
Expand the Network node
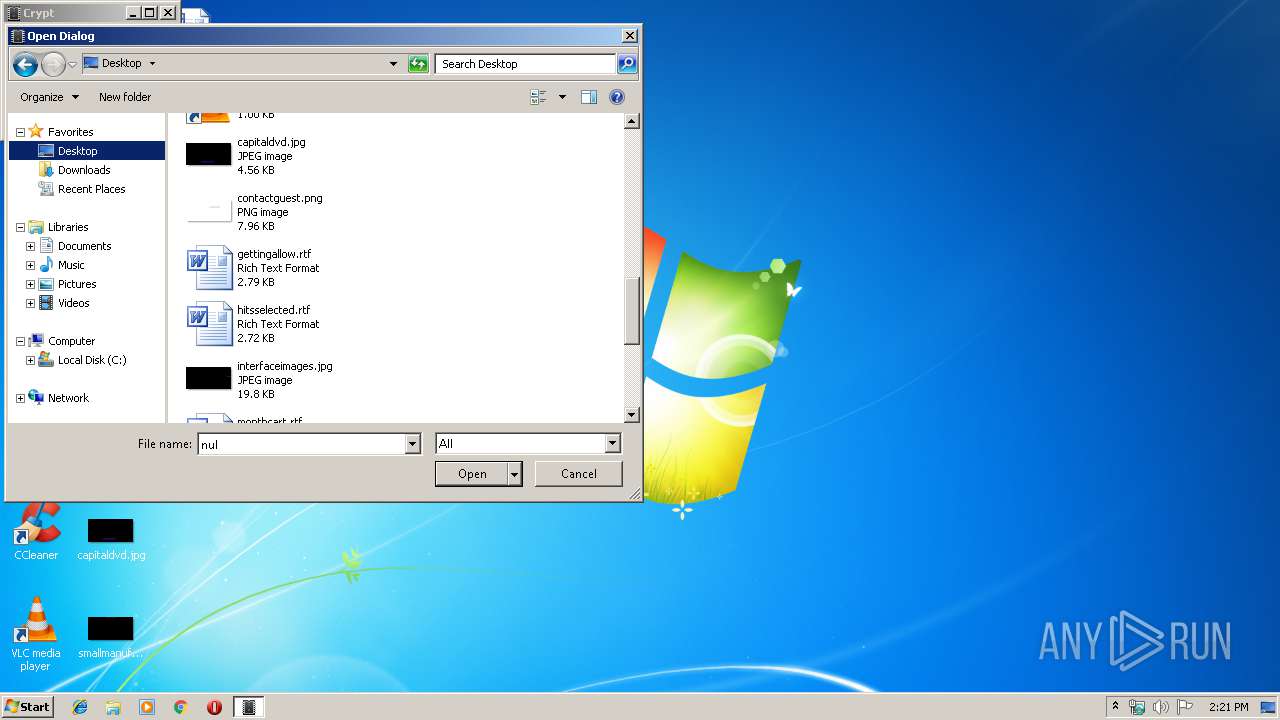20,398
